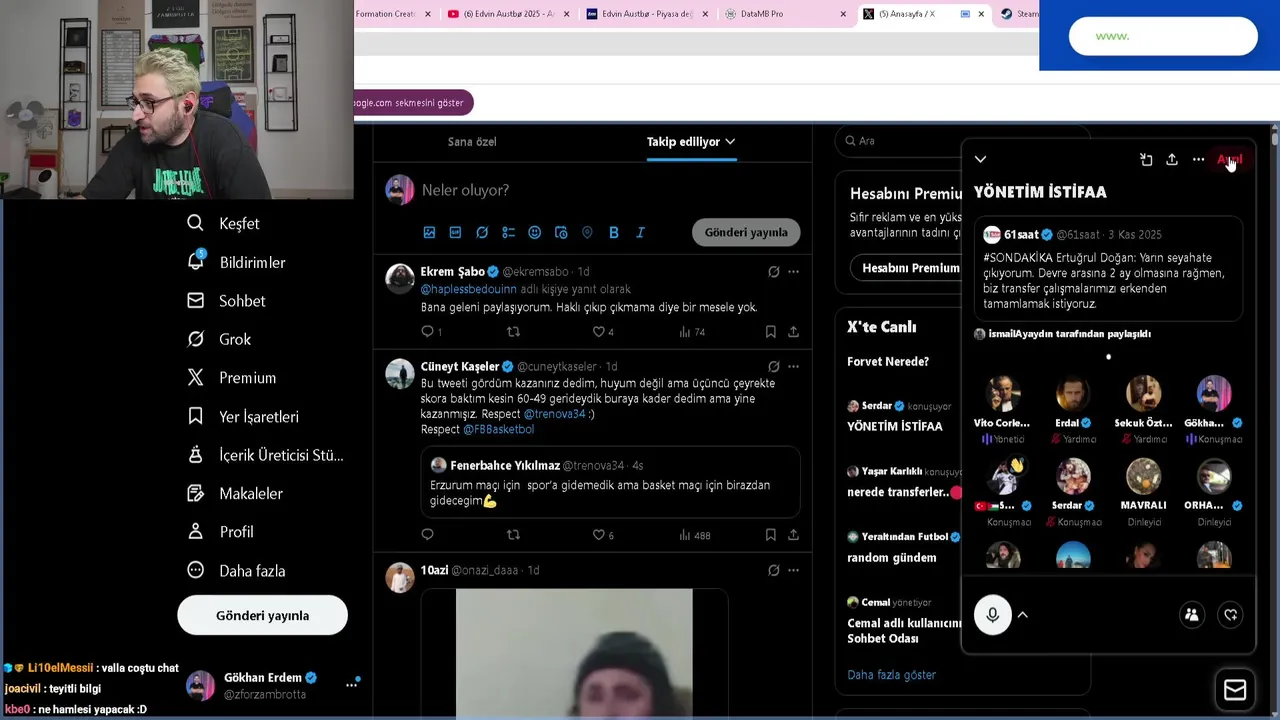Bookmark Ekrem Şabo's post
Screen dimensions: 1280x720
[x=770, y=331]
